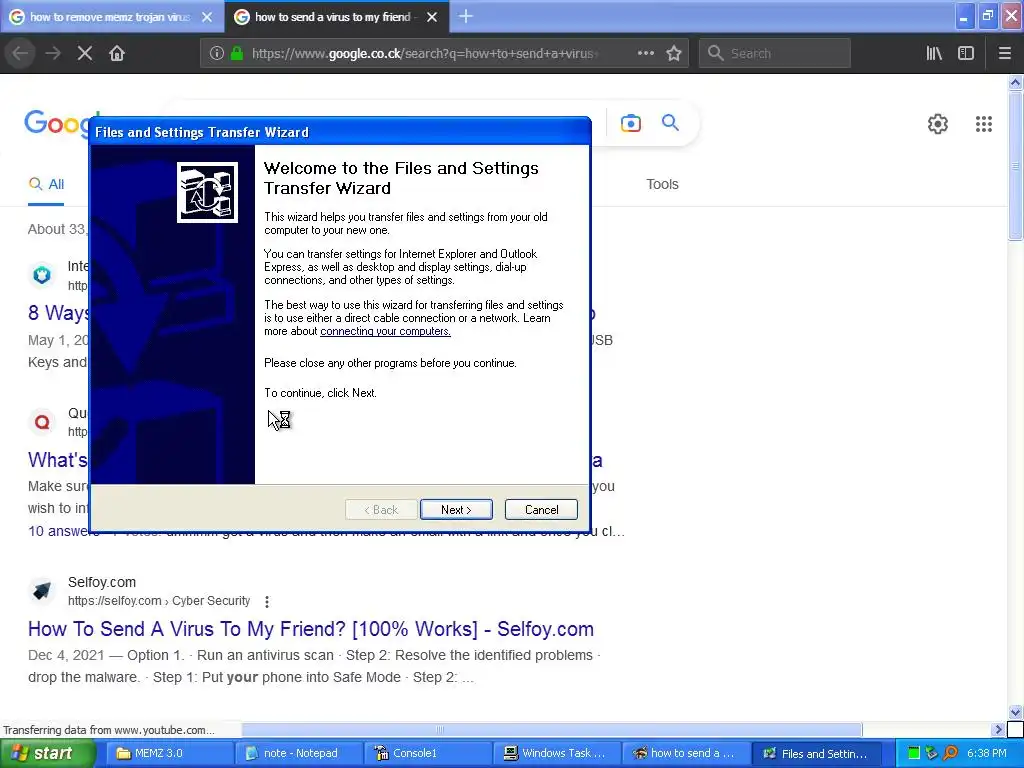
Task: Open the Google search Tools option
Action: (662, 184)
